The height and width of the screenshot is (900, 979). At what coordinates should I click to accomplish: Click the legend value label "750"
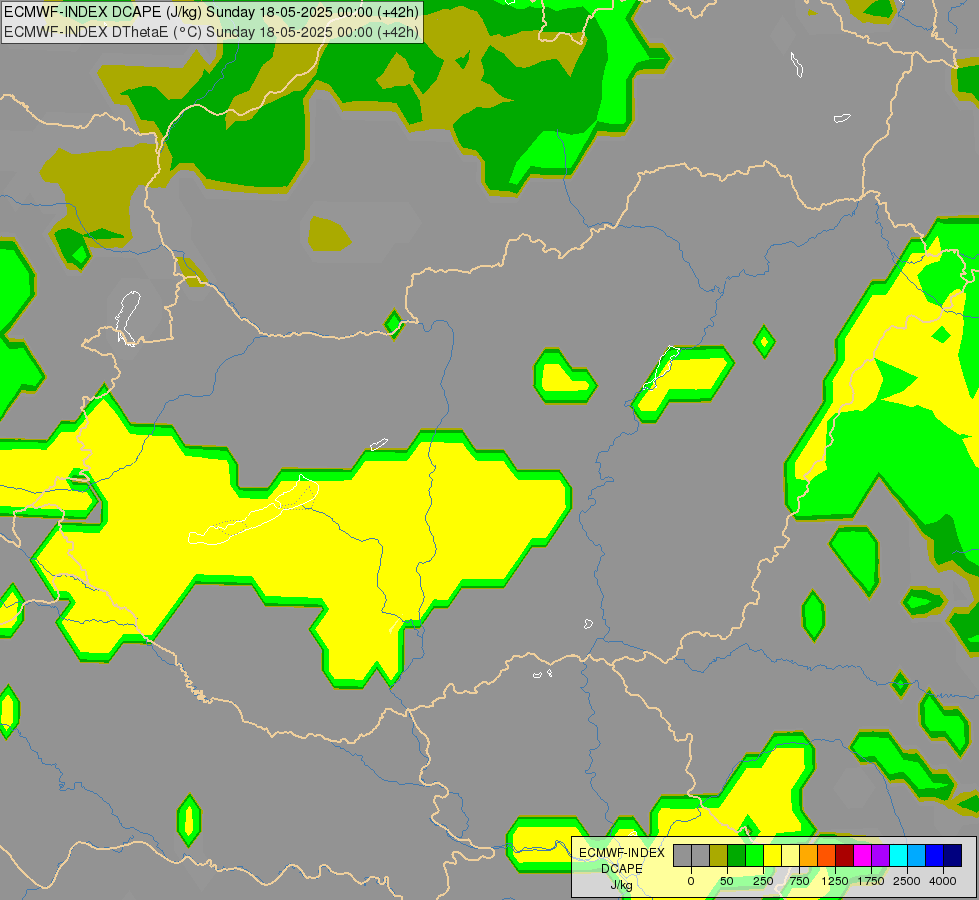point(799,881)
